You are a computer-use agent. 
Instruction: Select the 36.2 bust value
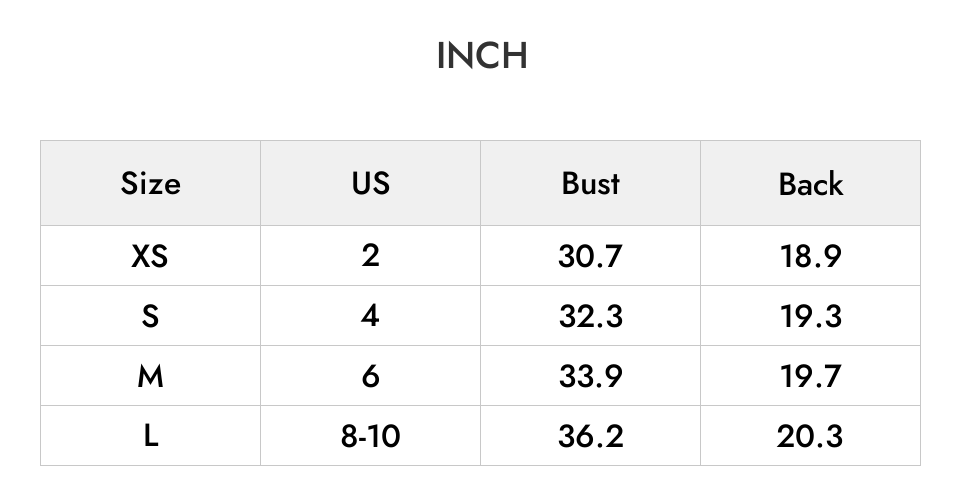click(x=590, y=436)
